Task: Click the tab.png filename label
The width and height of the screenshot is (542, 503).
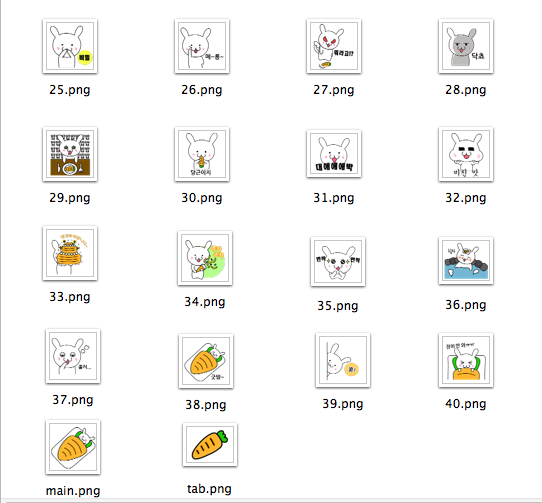Action: coord(209,489)
